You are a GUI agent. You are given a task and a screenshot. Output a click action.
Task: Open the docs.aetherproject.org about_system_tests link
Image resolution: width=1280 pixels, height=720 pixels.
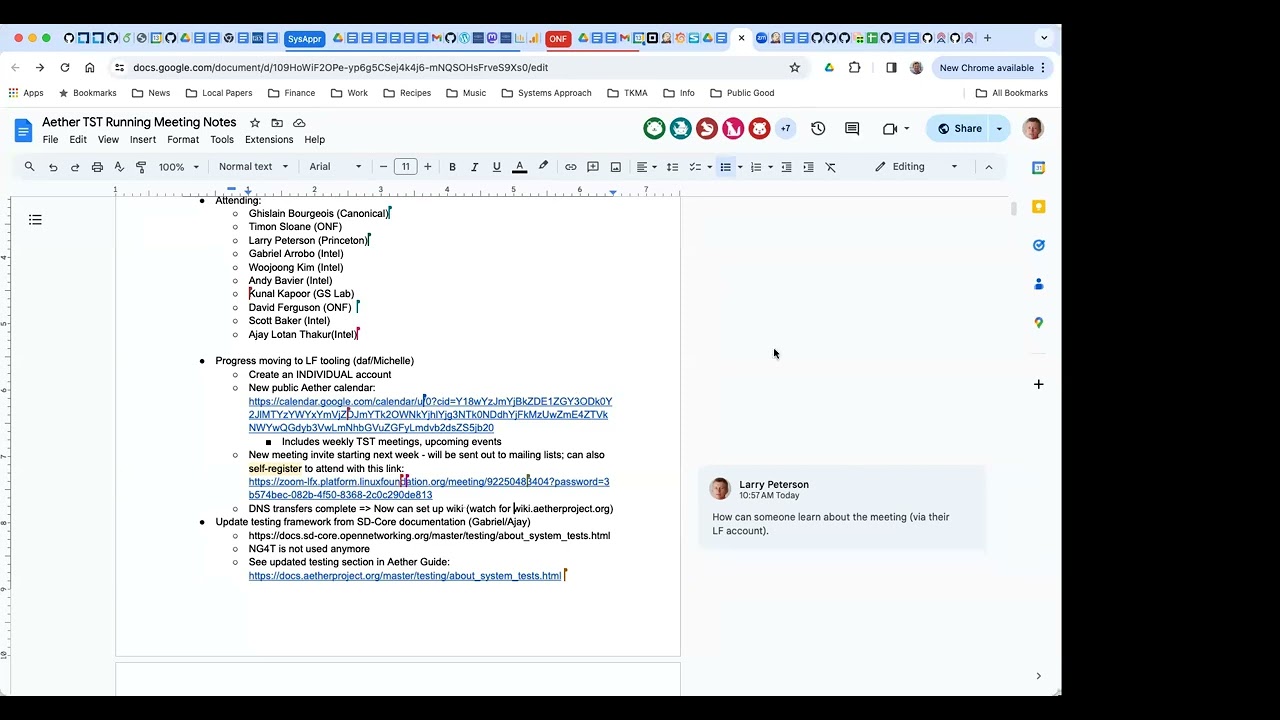coord(405,576)
